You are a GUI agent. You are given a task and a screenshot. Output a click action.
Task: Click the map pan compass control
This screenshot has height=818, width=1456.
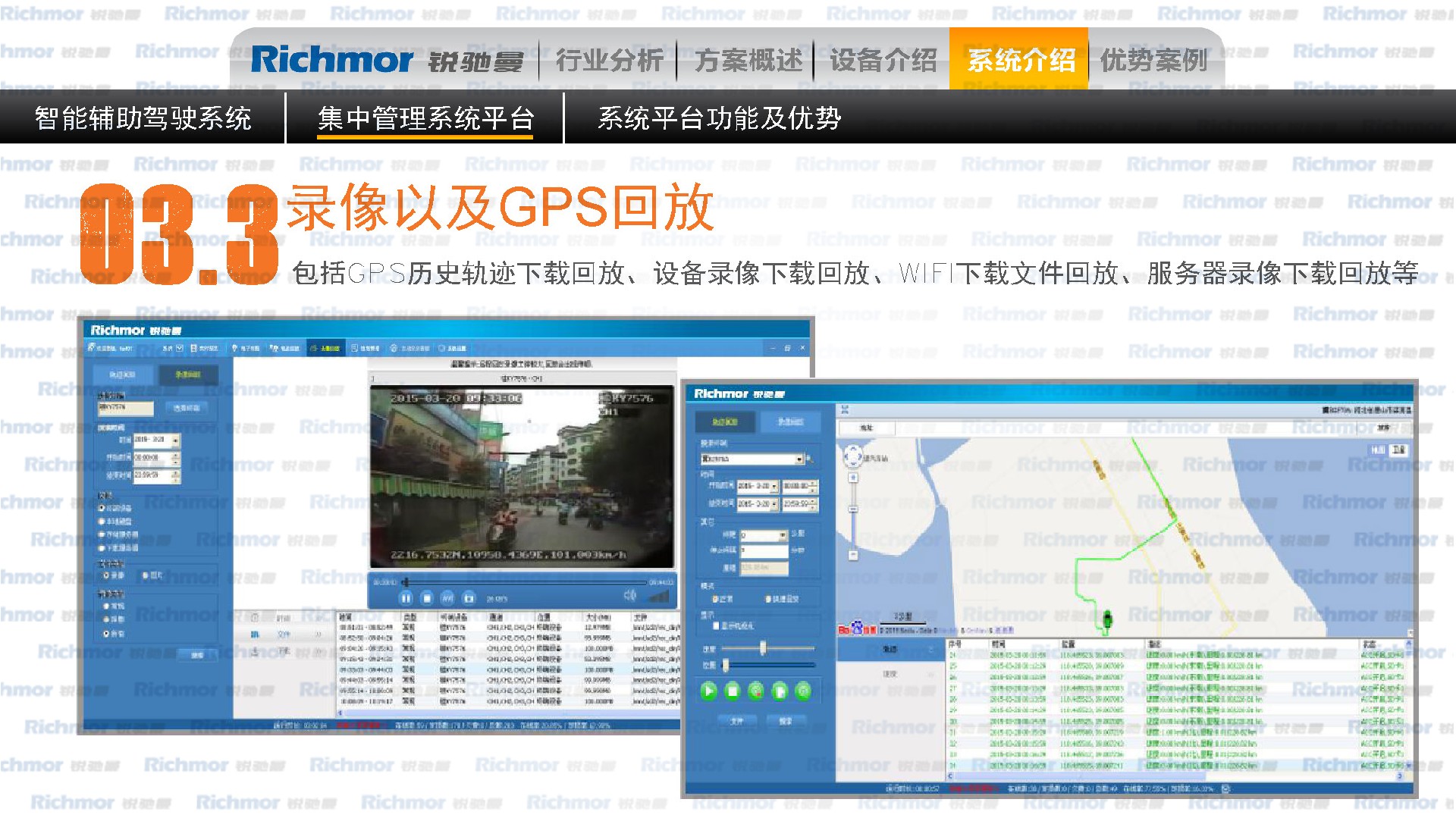(x=853, y=456)
